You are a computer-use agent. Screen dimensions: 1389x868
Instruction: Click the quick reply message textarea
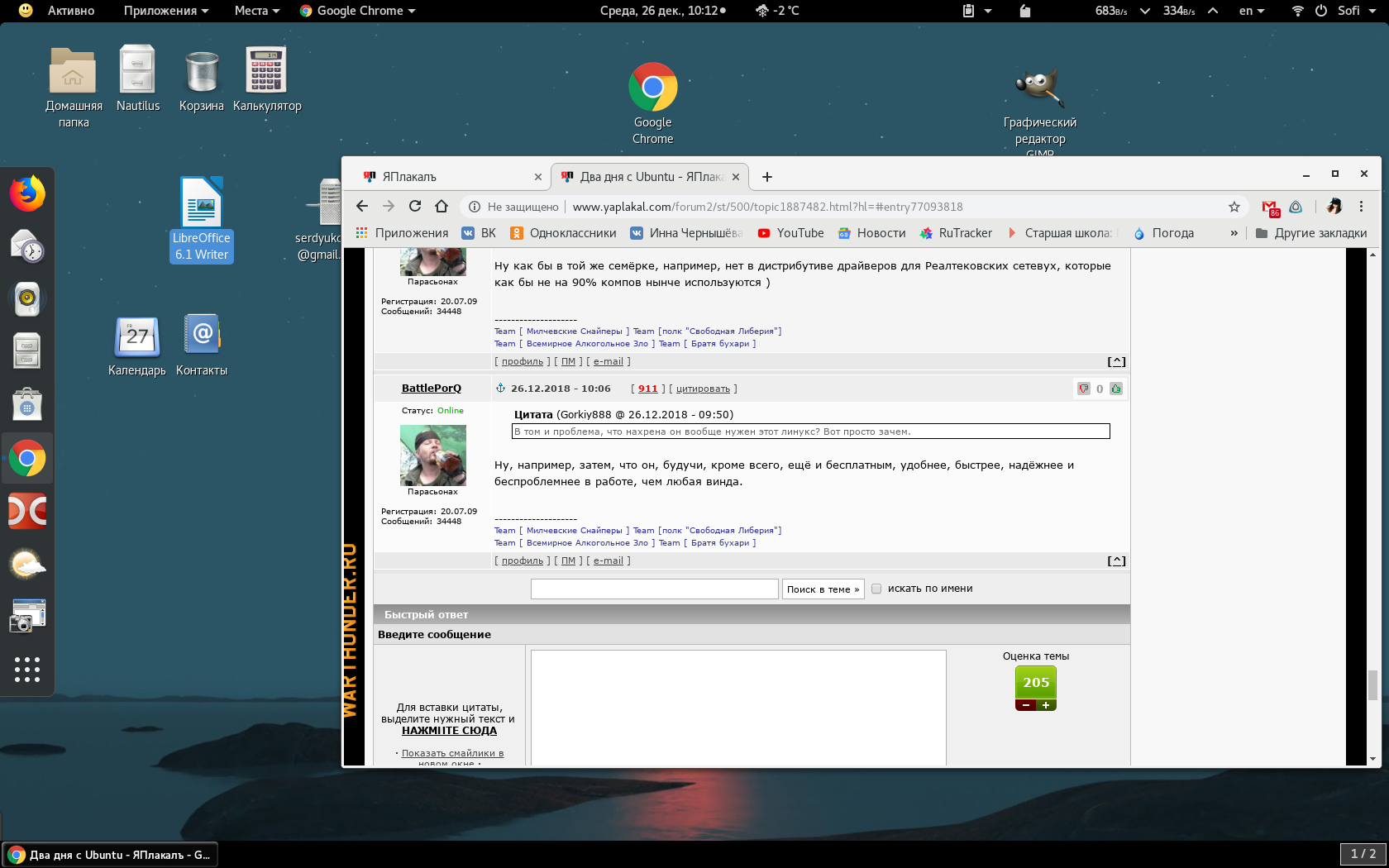coord(738,708)
